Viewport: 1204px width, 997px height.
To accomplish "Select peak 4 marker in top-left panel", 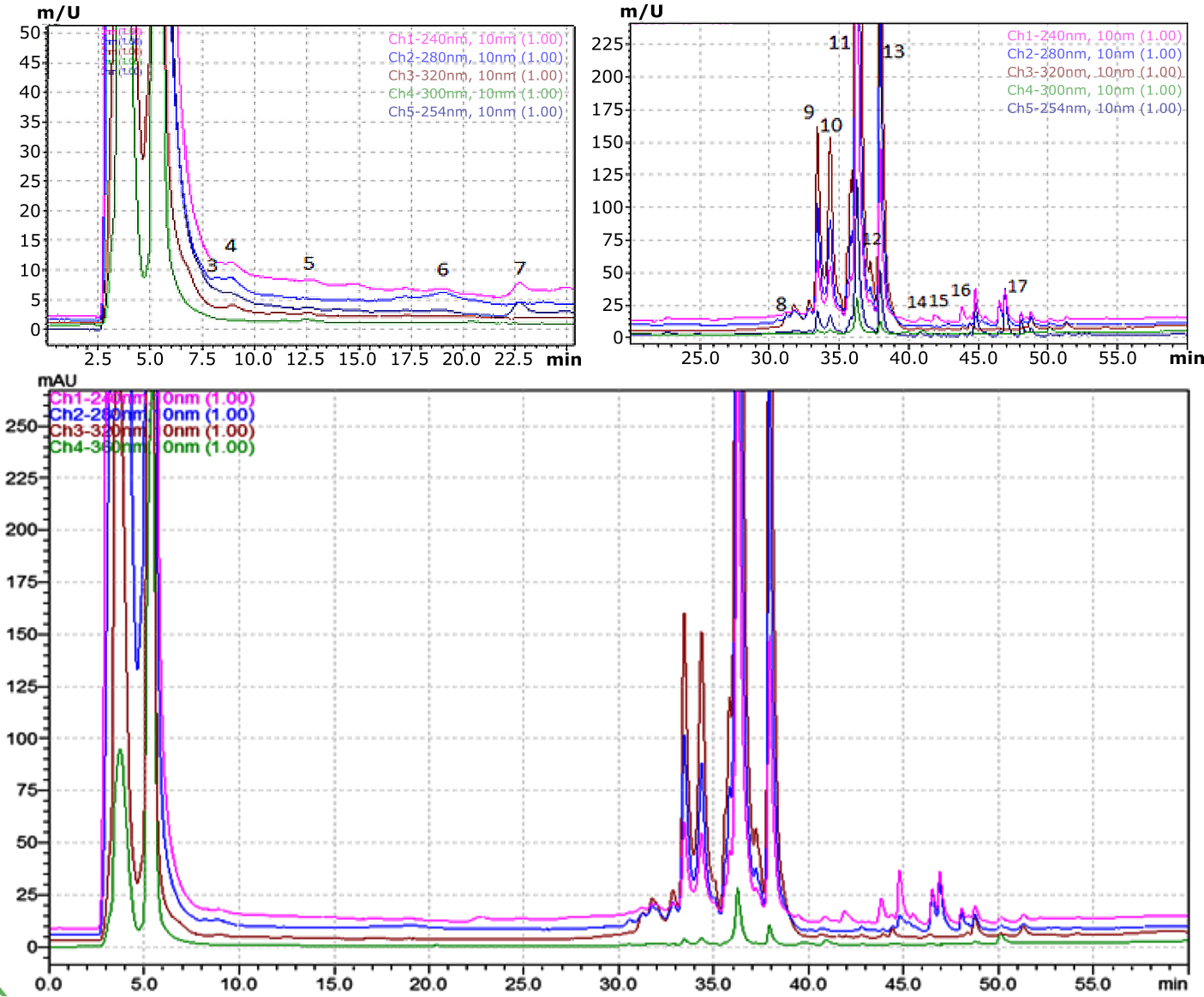I will (x=230, y=246).
